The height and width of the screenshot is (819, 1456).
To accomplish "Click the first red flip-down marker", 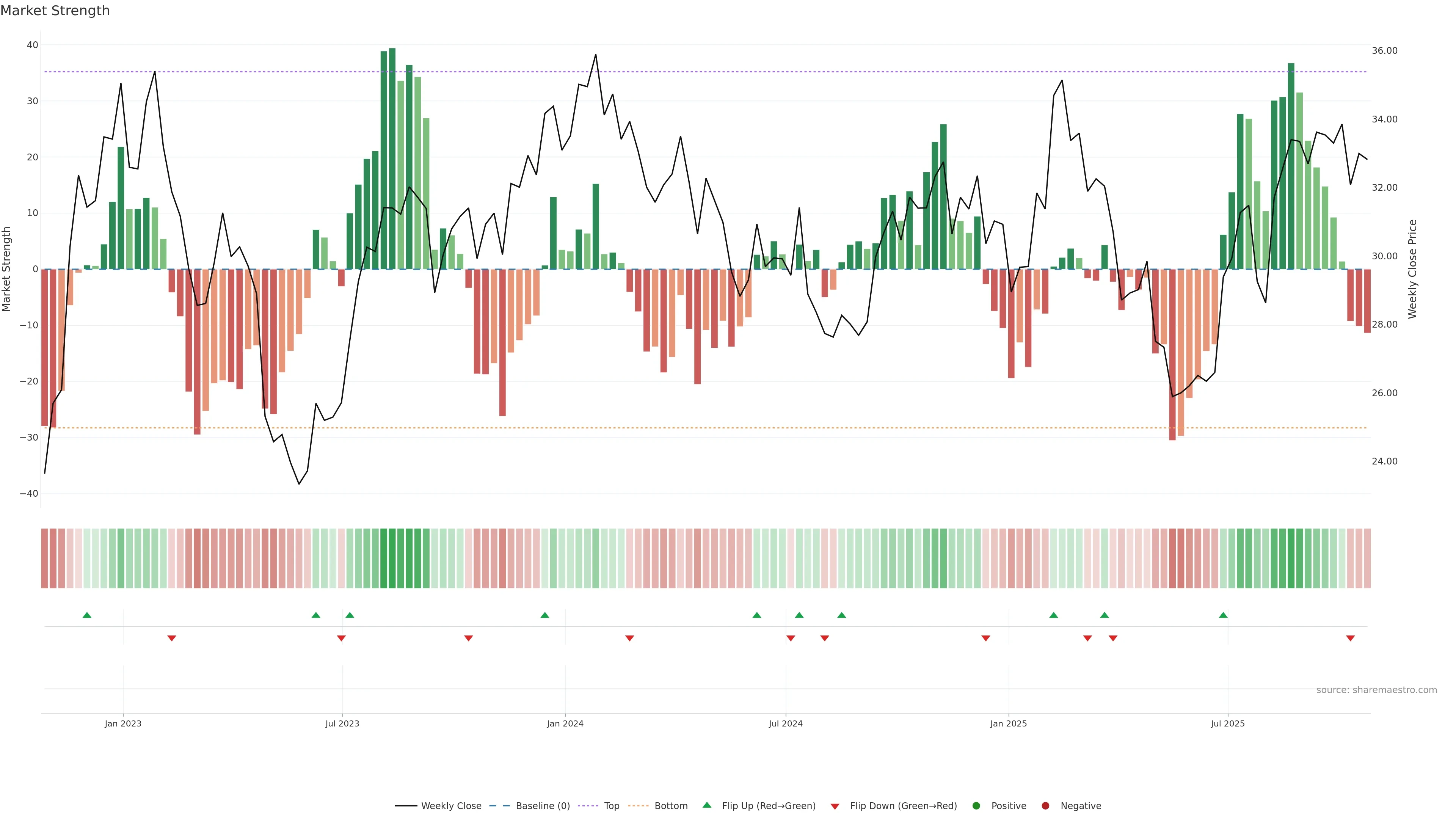I will (172, 638).
